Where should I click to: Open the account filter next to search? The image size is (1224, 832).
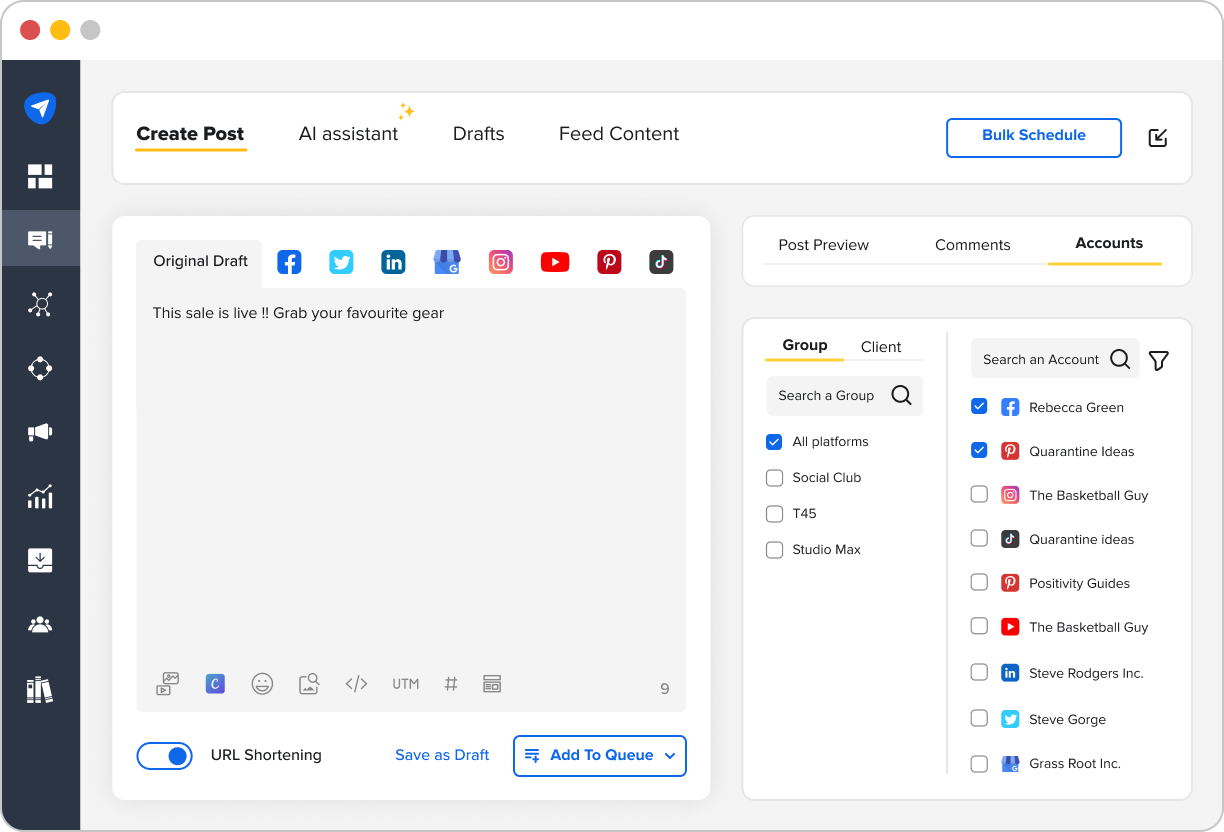[x=1158, y=360]
